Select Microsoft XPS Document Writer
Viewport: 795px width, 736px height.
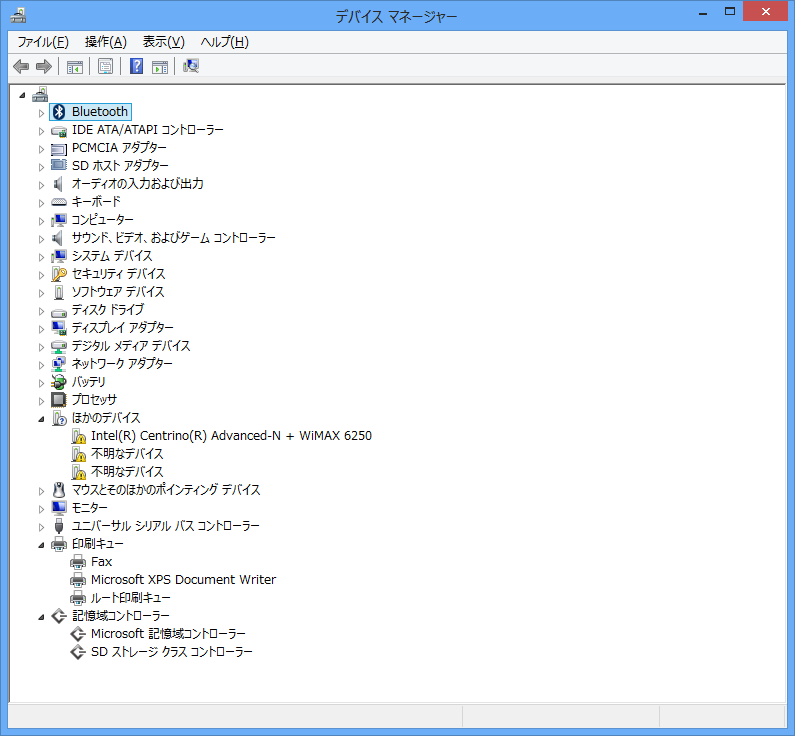[184, 580]
